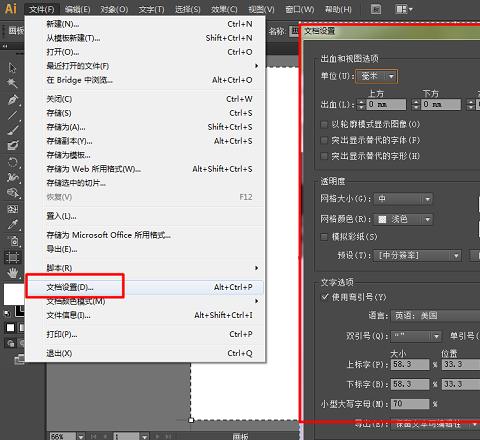Screen dimensions: 480x440
Task: Click the stroke color swatch
Action: (x=20, y=311)
